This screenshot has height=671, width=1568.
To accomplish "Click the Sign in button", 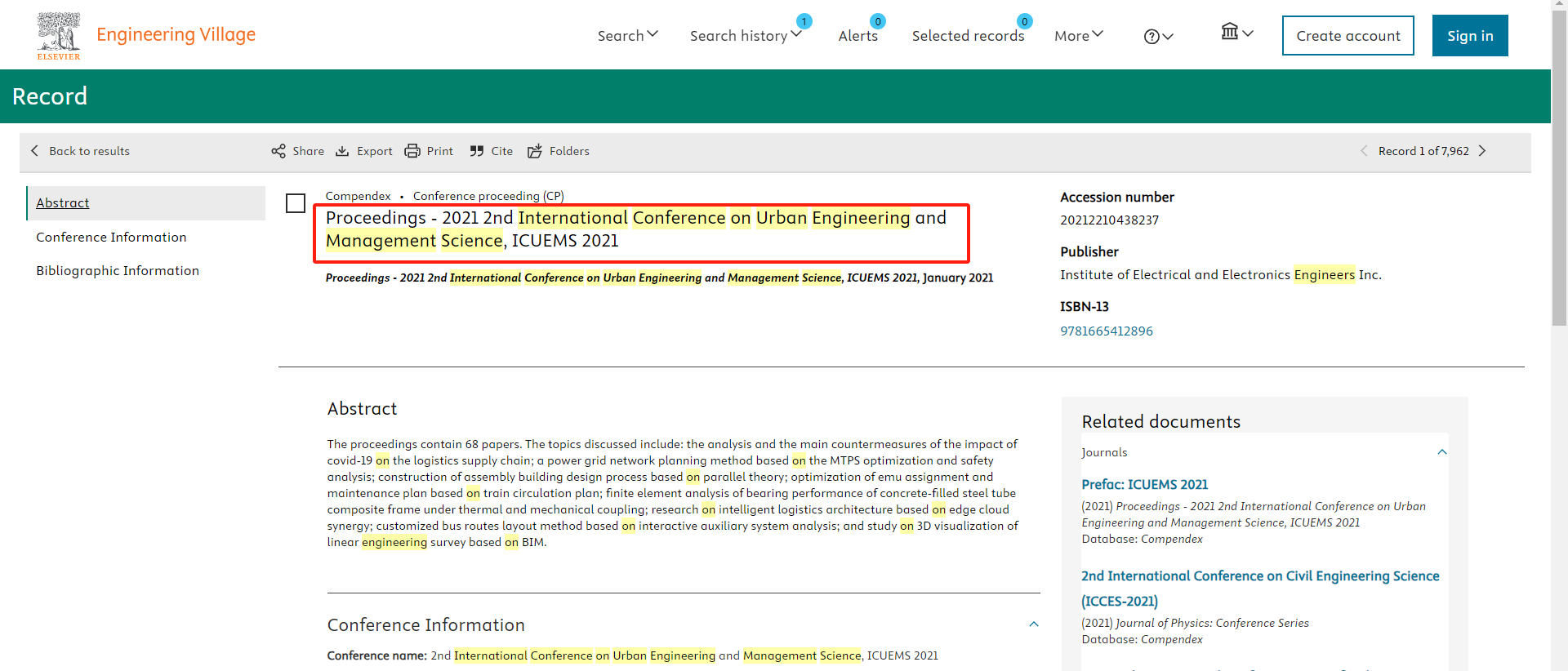I will point(1470,35).
